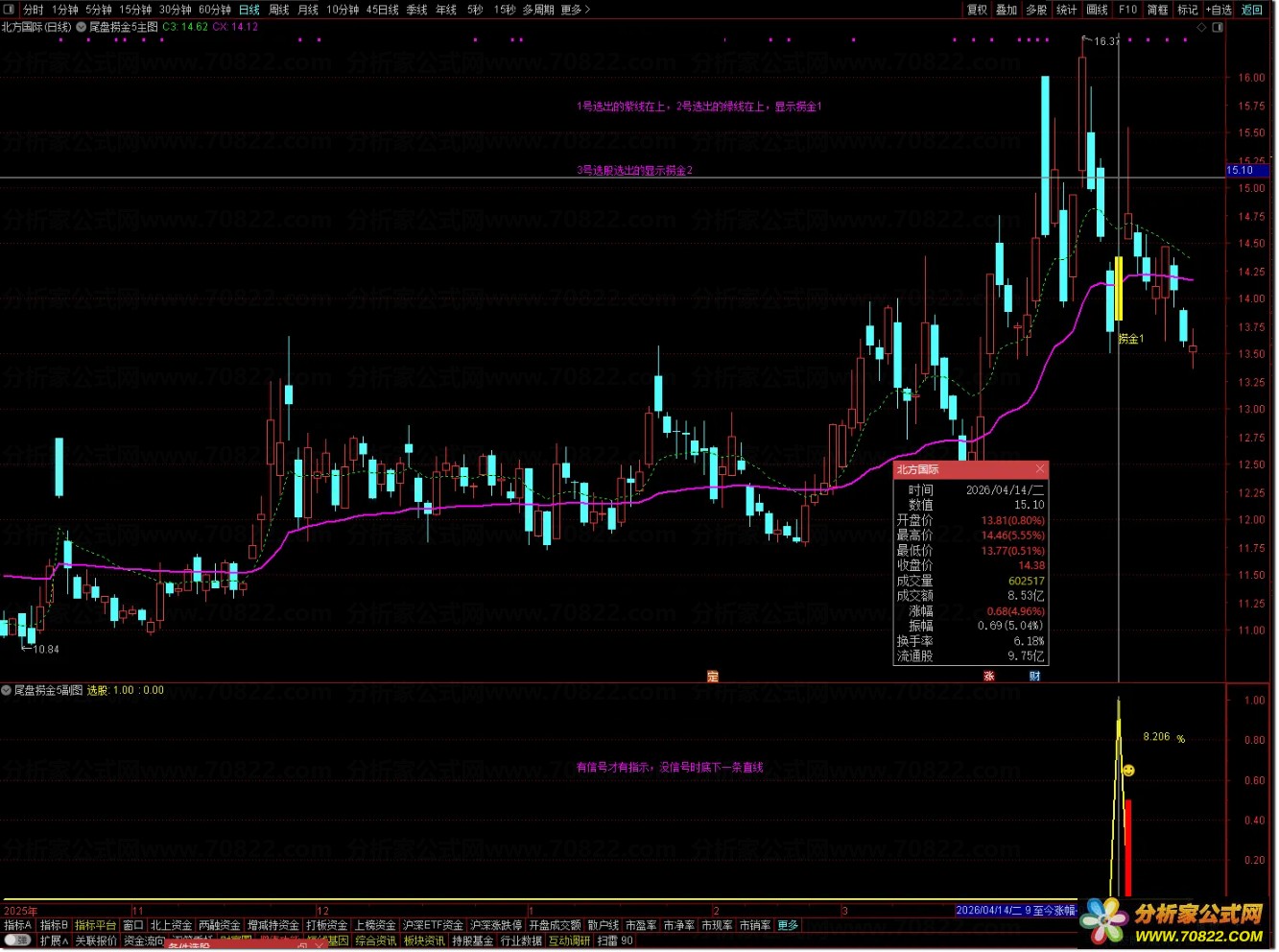Open the 互动调研 tab
This screenshot has width=1279, height=952.
coord(570,941)
